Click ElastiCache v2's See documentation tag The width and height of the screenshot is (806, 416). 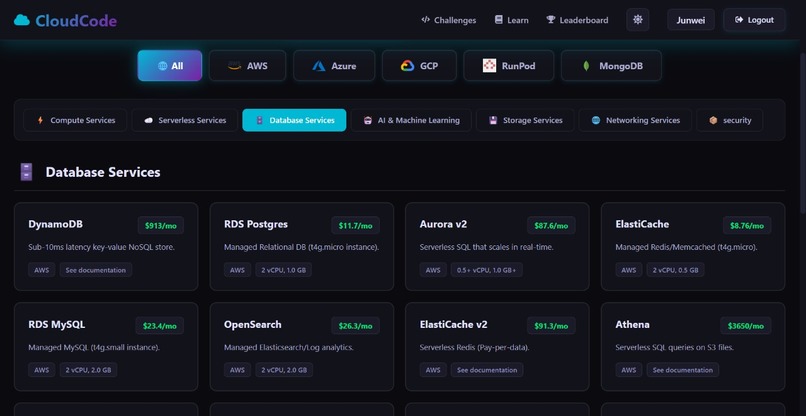pos(487,370)
